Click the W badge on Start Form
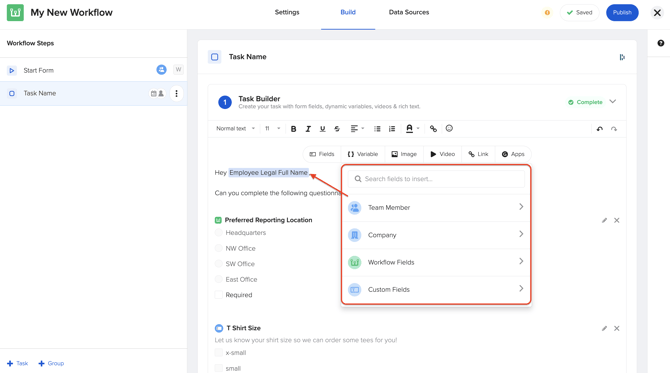This screenshot has width=670, height=373. point(178,70)
